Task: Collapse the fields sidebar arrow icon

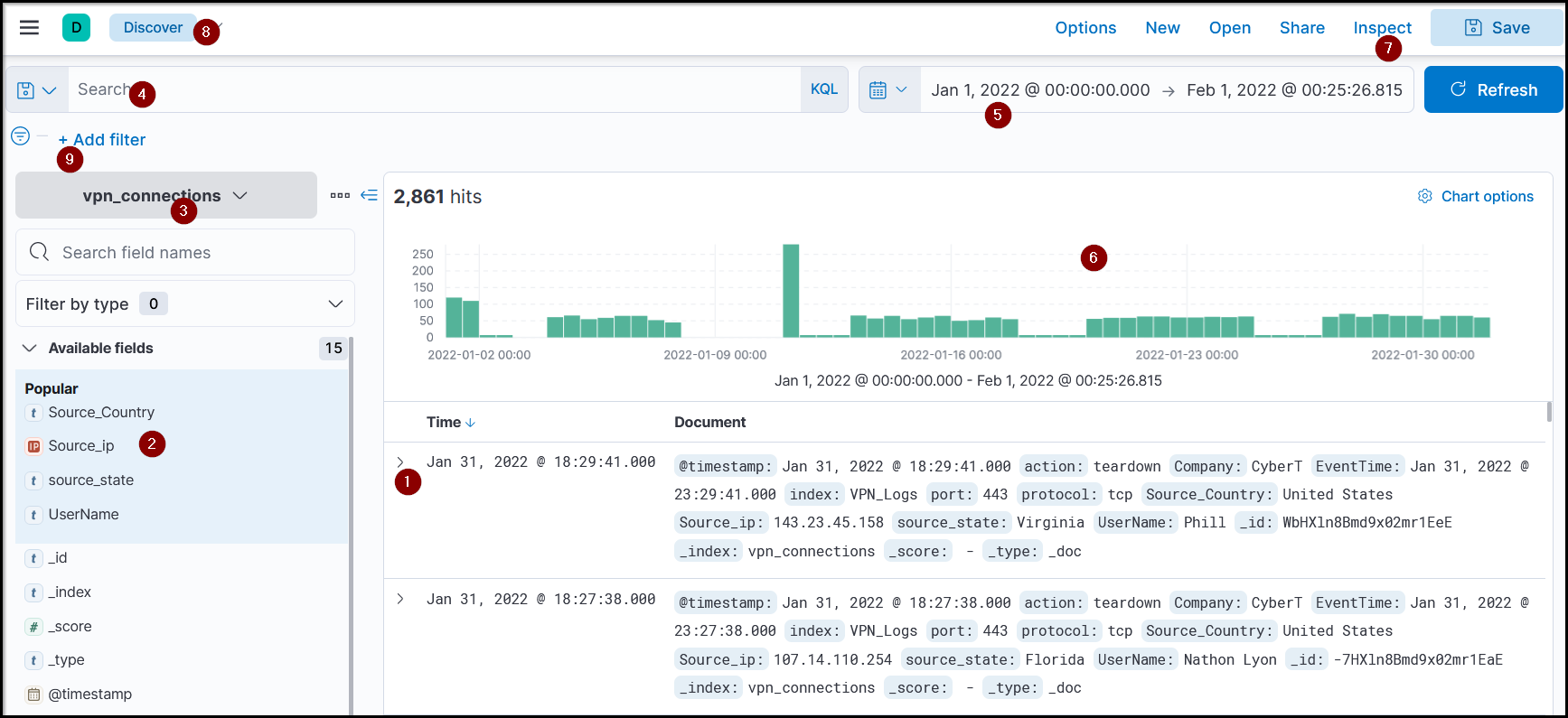Action: point(369,195)
